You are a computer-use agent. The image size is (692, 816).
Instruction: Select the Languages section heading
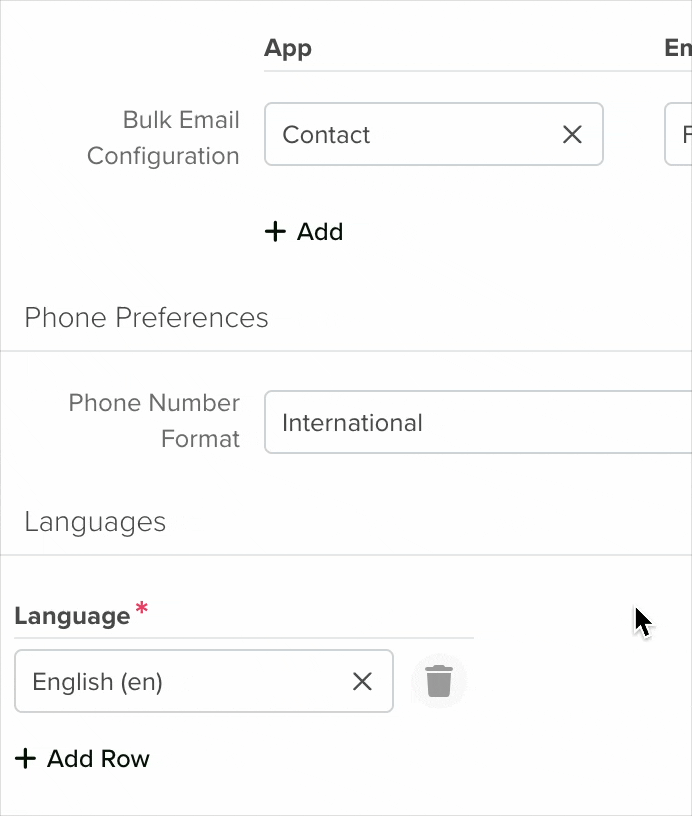pyautogui.click(x=95, y=522)
